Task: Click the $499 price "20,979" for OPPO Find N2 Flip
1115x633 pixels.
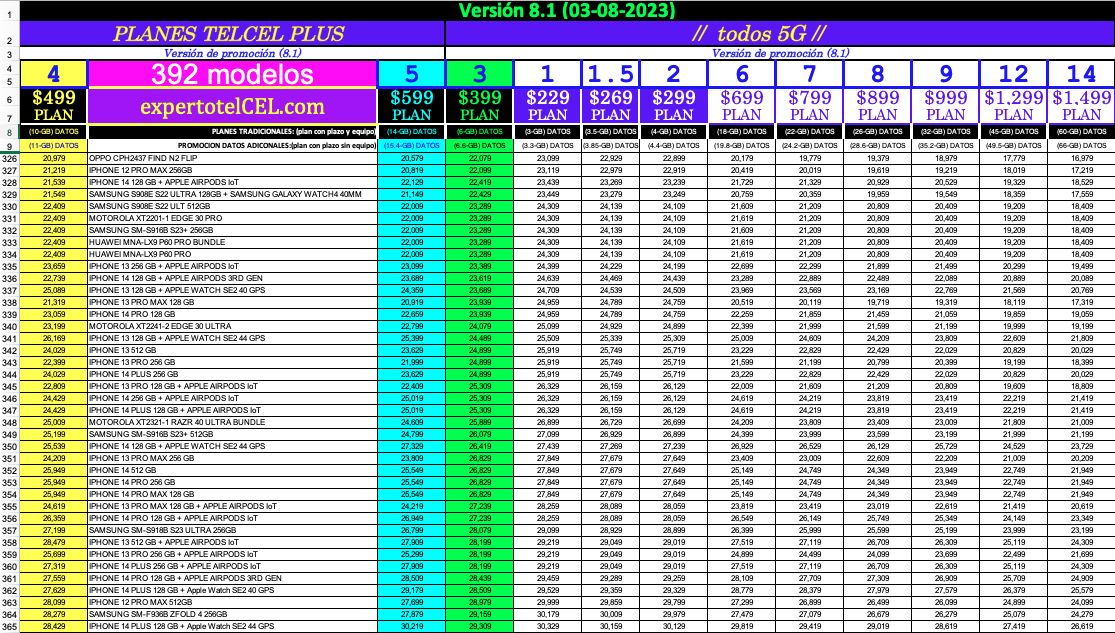Action: point(53,158)
